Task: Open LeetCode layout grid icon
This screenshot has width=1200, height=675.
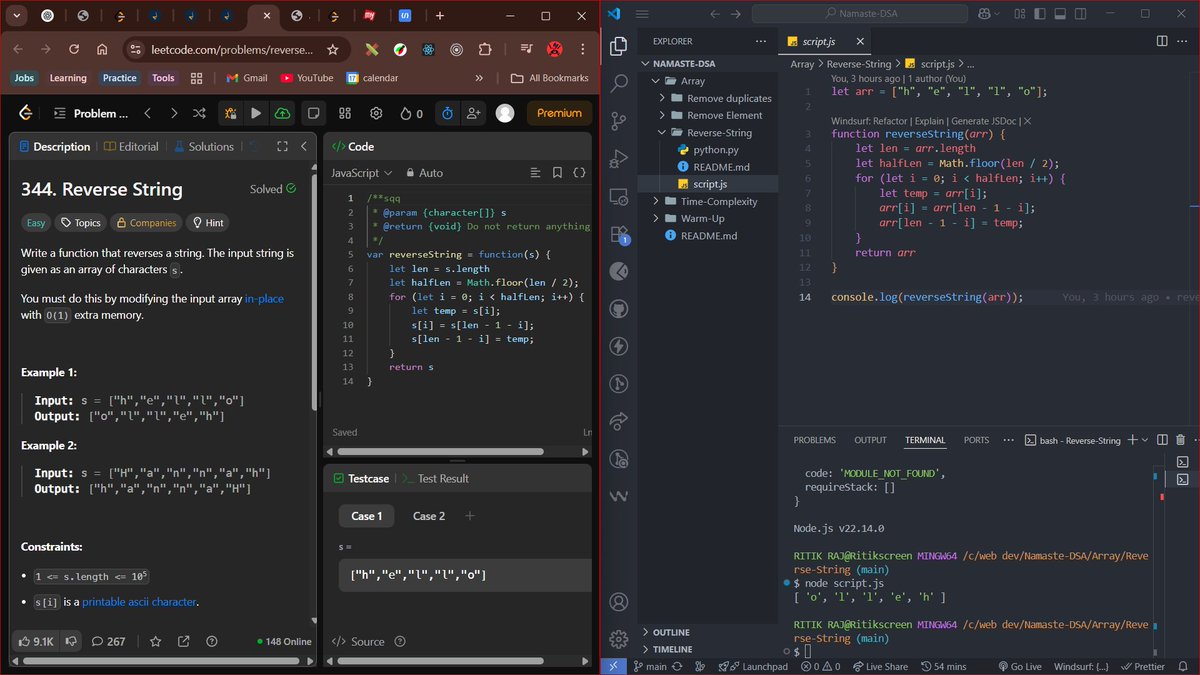Action: (345, 113)
